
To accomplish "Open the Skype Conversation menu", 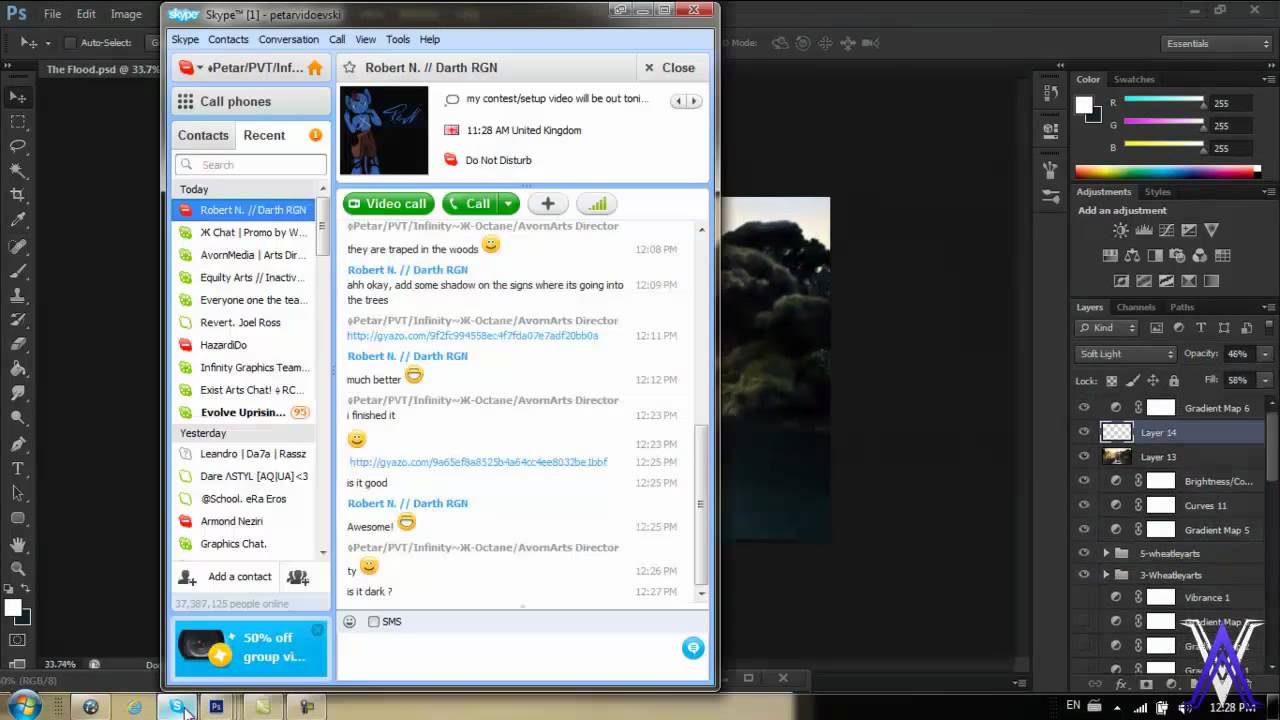I will [288, 40].
